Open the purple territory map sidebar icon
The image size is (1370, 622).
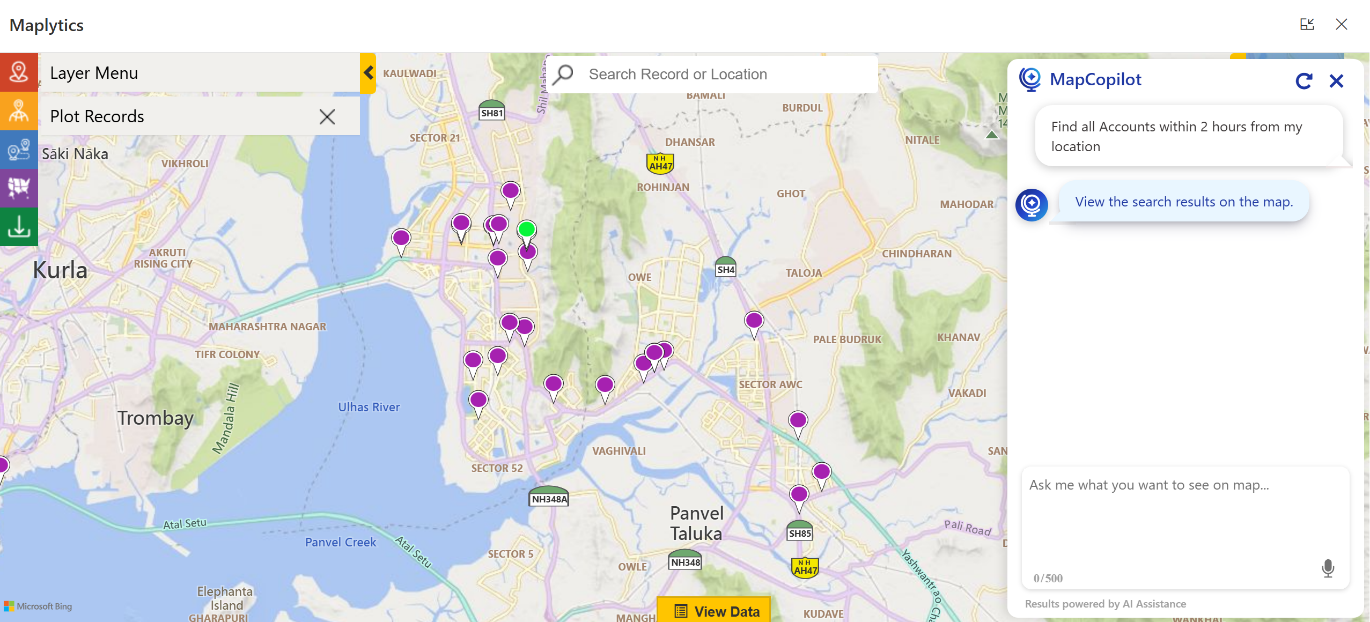[18, 188]
